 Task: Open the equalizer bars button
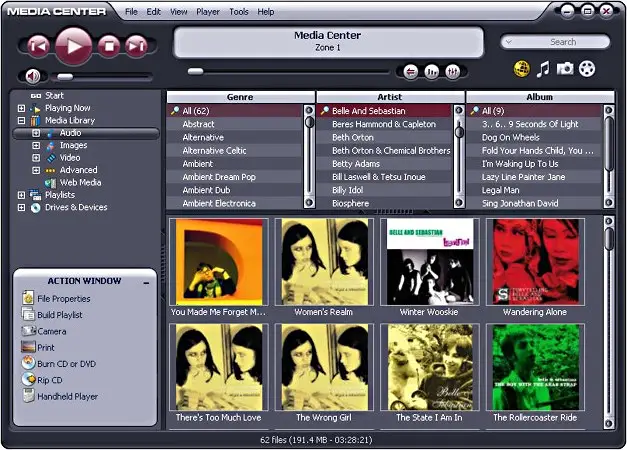pyautogui.click(x=432, y=71)
